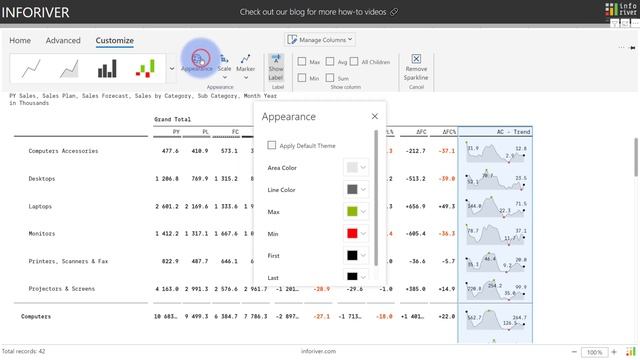Click the Min red color swatch
The height and width of the screenshot is (360, 640).
click(x=352, y=233)
